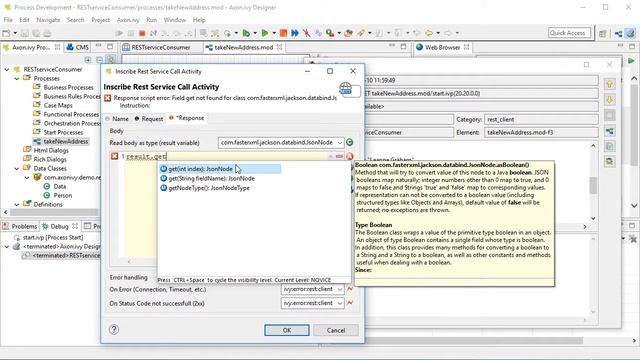Image resolution: width=640 pixels, height=360 pixels.
Task: Click the orange attribute browser icon in script editor
Action: pos(350,156)
